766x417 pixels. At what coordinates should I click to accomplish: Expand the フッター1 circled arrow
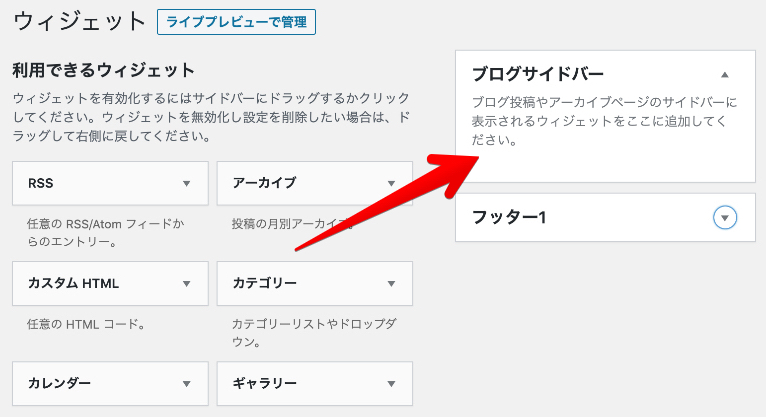(726, 217)
